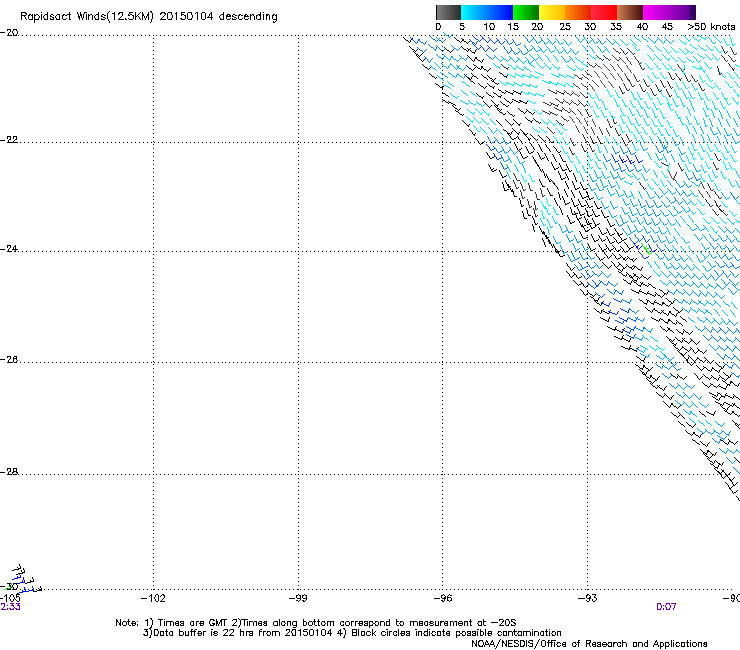Click the -96 longitude axis label
Viewport: 740px width, 650px height.
(443, 599)
